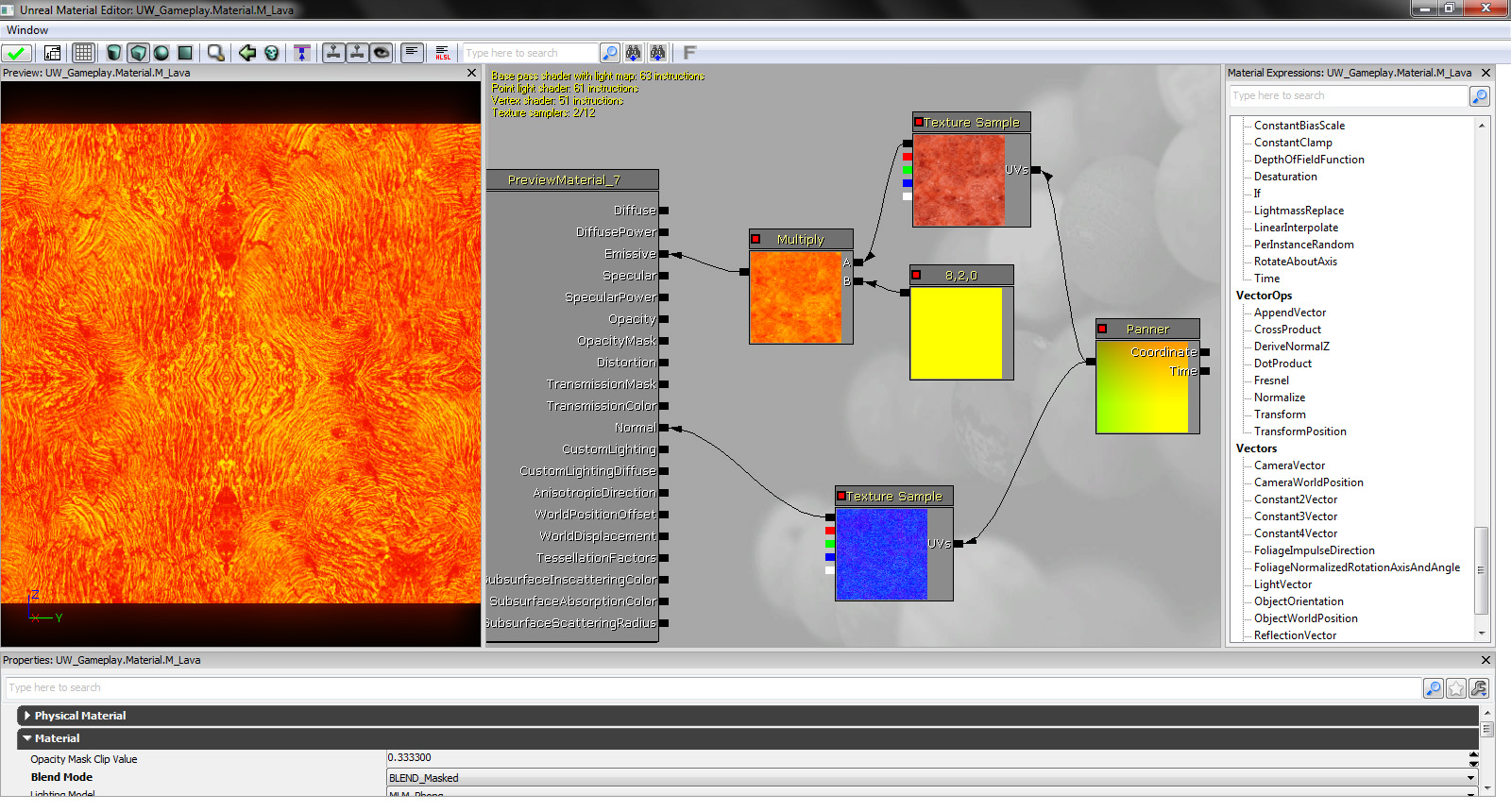Viewport: 1511px width, 812px height.
Task: Choose Constant3Vector from the expressions list
Action: pos(1295,516)
